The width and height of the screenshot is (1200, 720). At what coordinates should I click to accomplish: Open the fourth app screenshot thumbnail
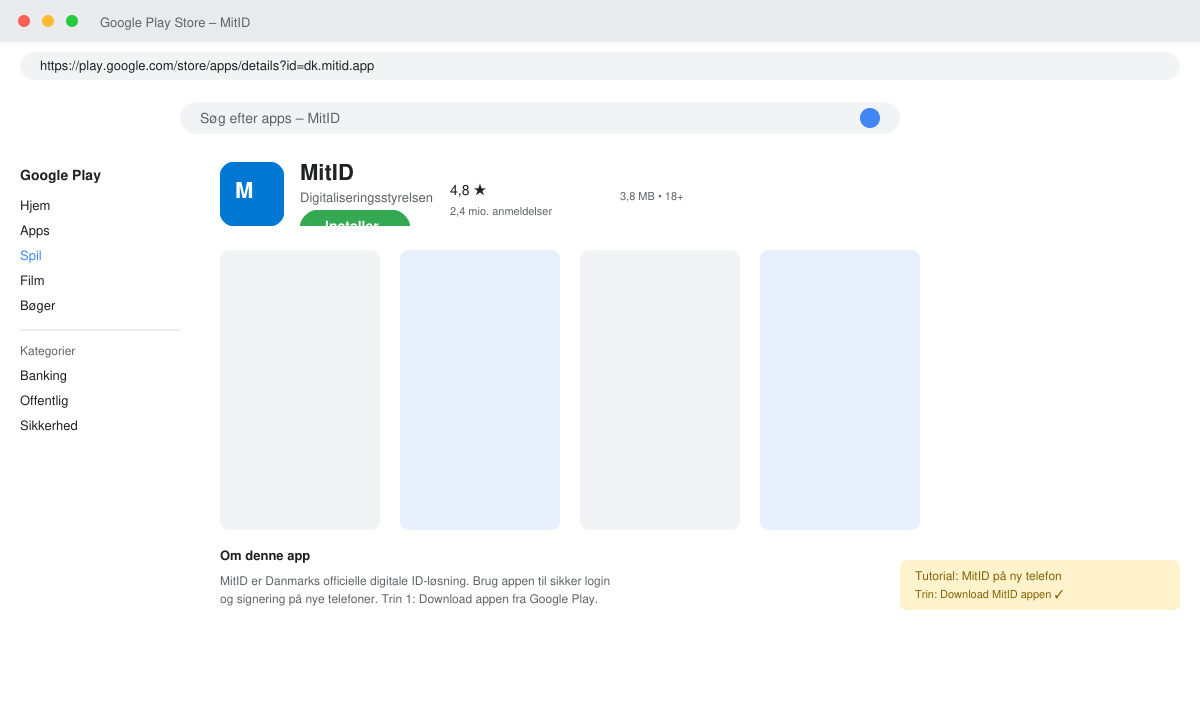[x=840, y=390]
